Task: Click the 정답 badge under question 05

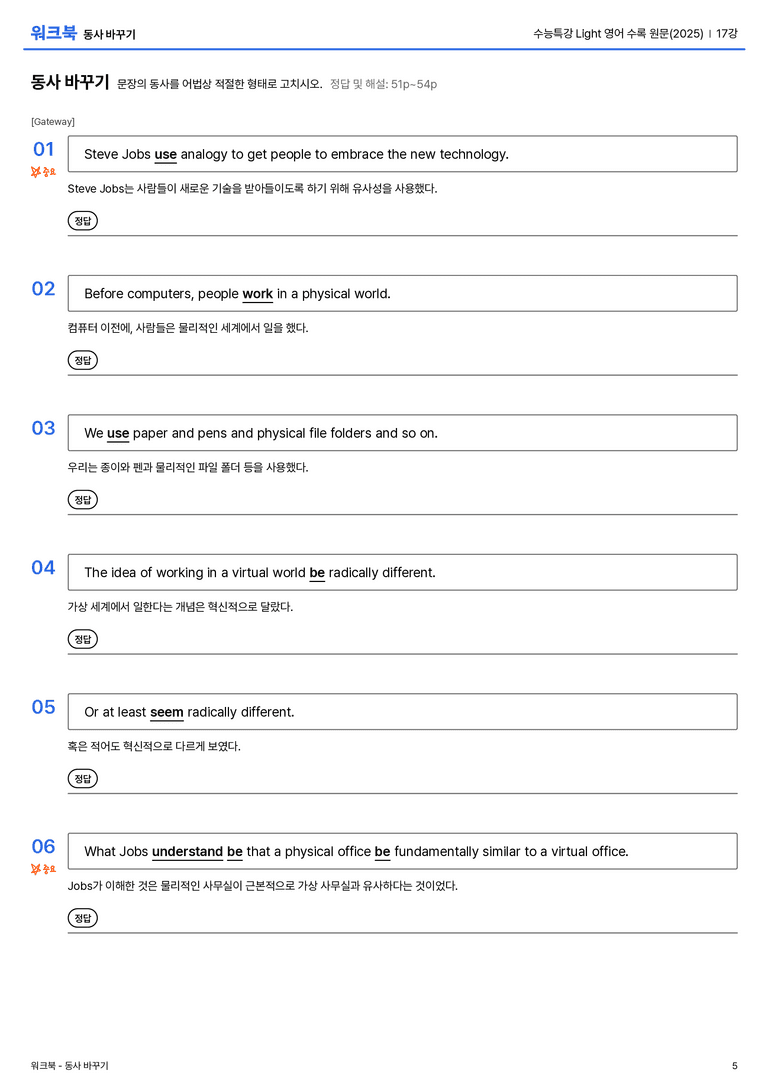Action: [x=82, y=779]
